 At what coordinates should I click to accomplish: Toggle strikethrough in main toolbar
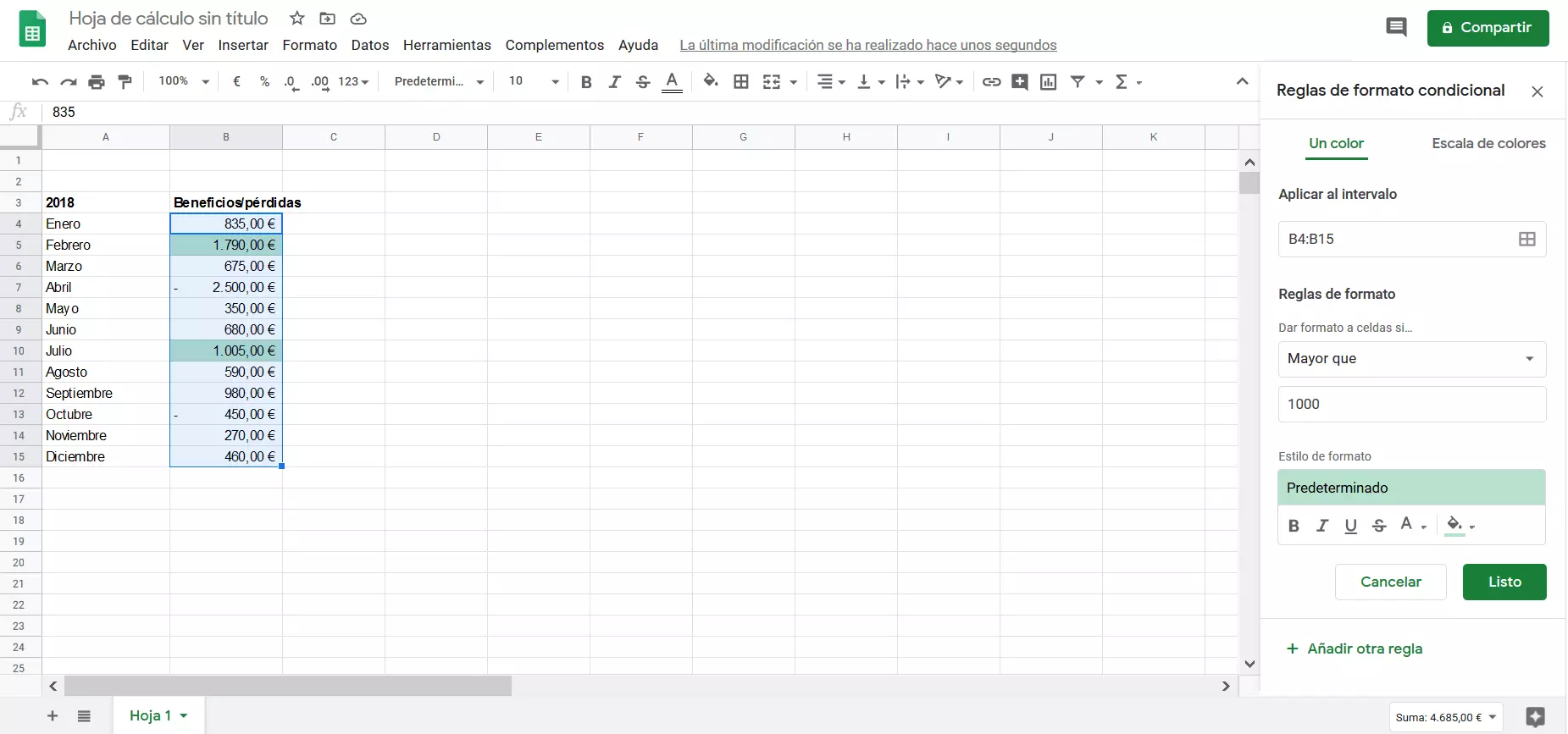(643, 82)
